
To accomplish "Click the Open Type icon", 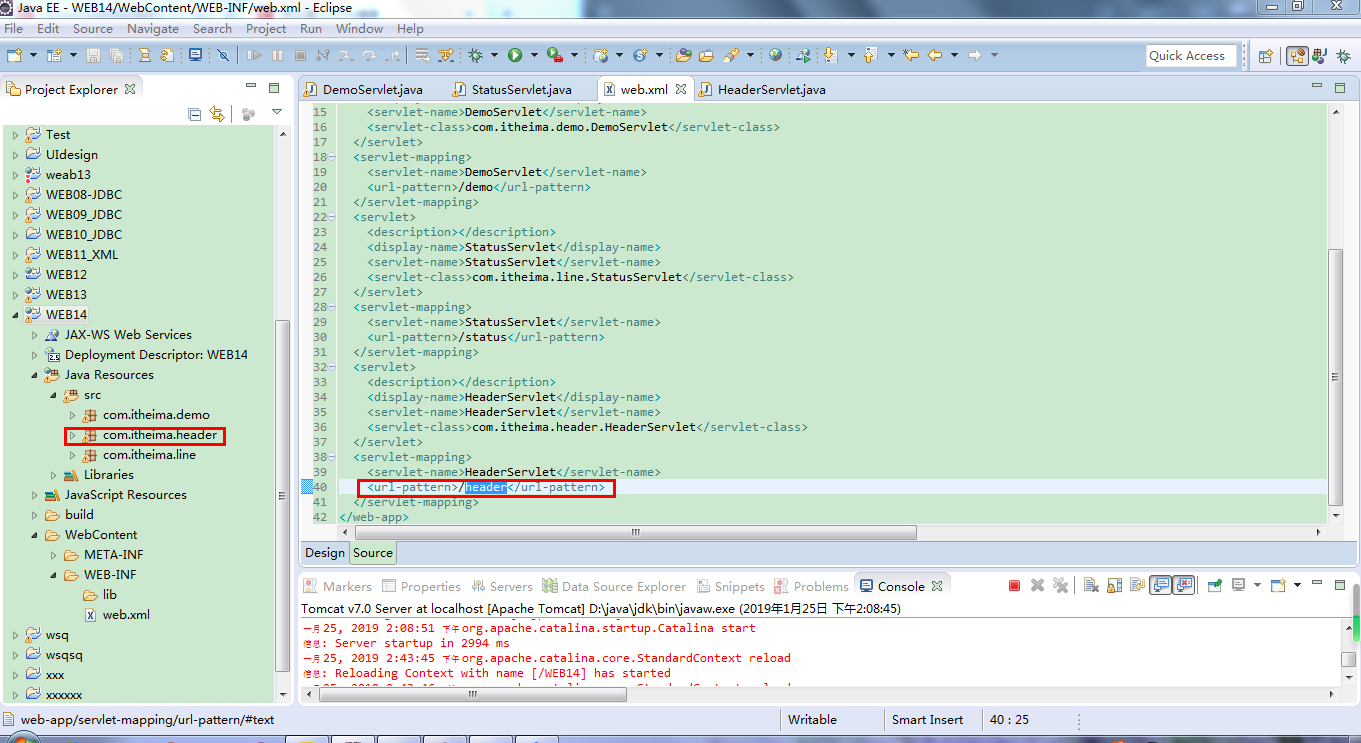I will point(684,55).
